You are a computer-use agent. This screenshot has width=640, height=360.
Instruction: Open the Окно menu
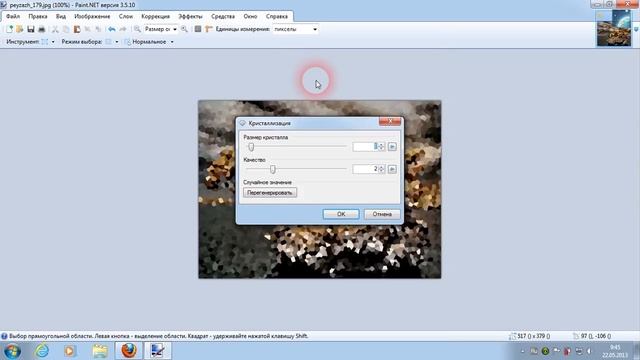[x=250, y=16]
